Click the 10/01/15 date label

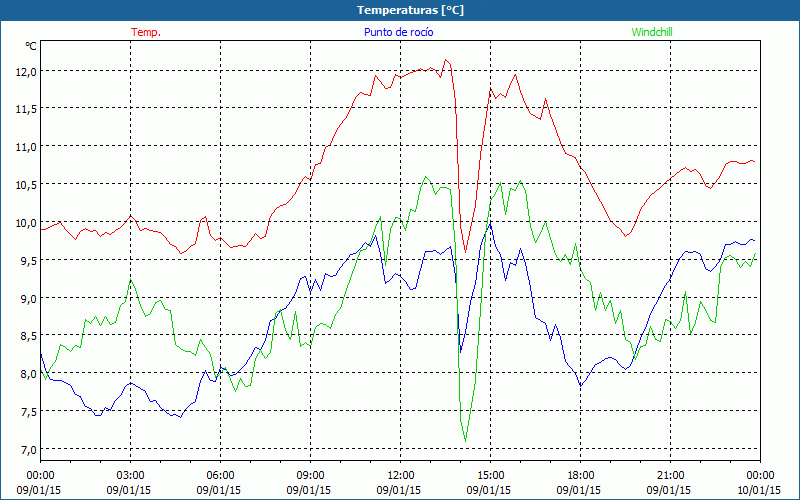[759, 490]
